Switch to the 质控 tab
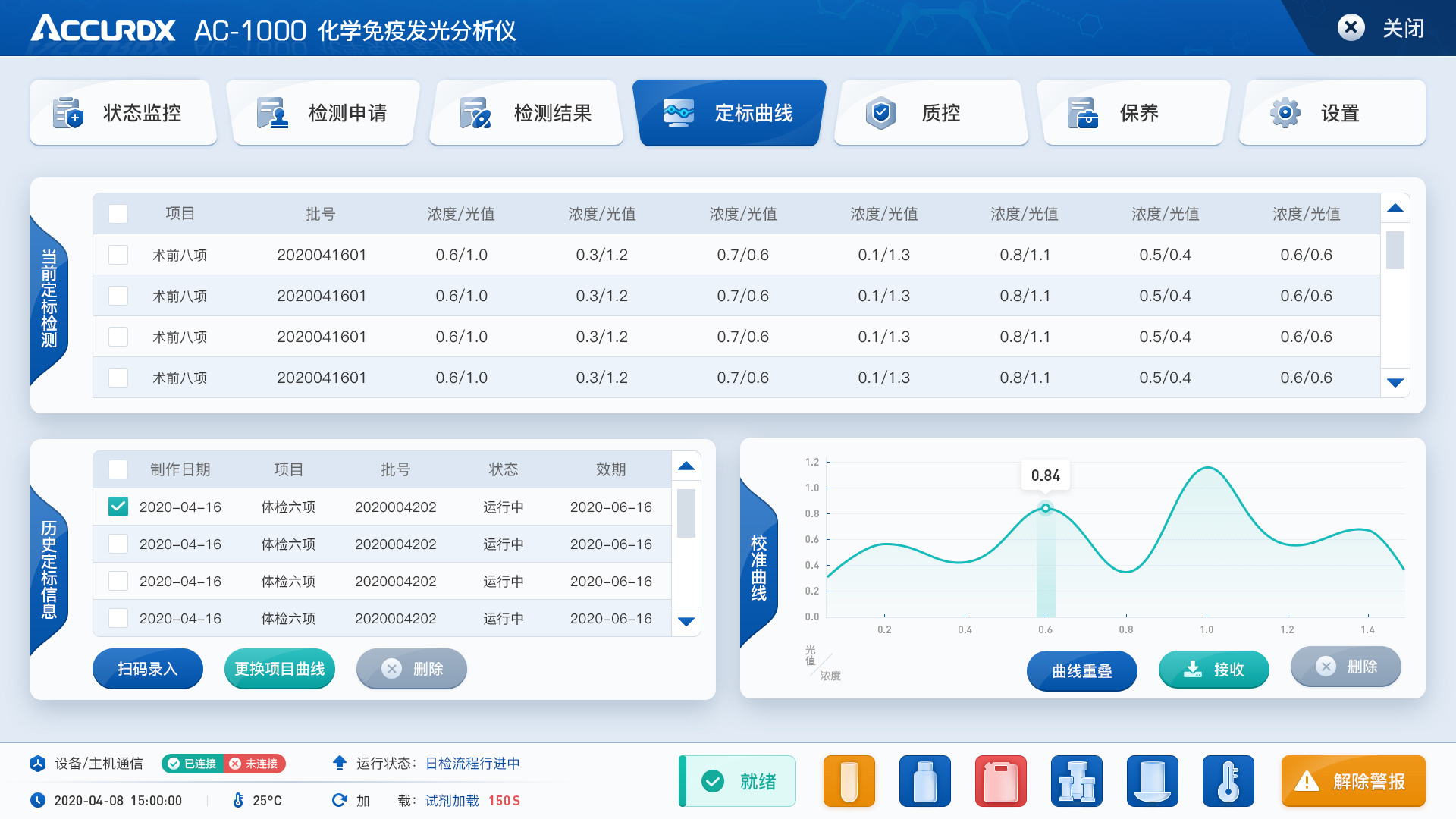The height and width of the screenshot is (819, 1456). pos(930,112)
